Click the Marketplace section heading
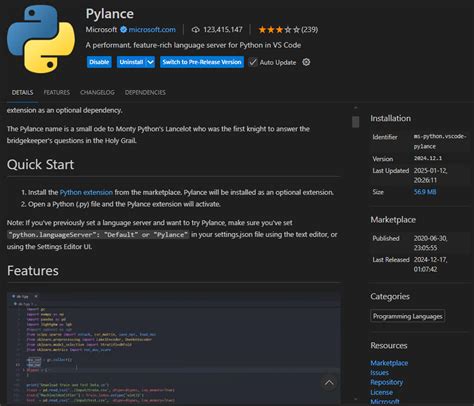 pyautogui.click(x=393, y=220)
